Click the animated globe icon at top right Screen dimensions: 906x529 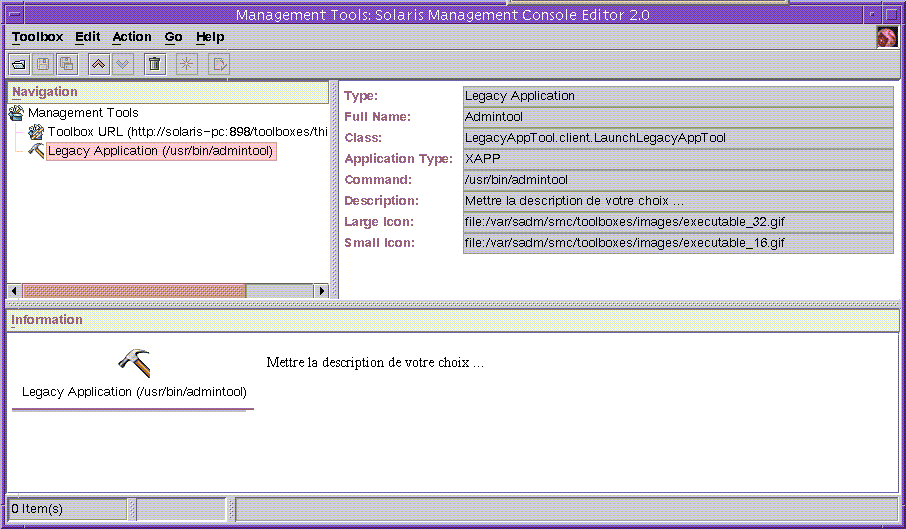tap(887, 38)
